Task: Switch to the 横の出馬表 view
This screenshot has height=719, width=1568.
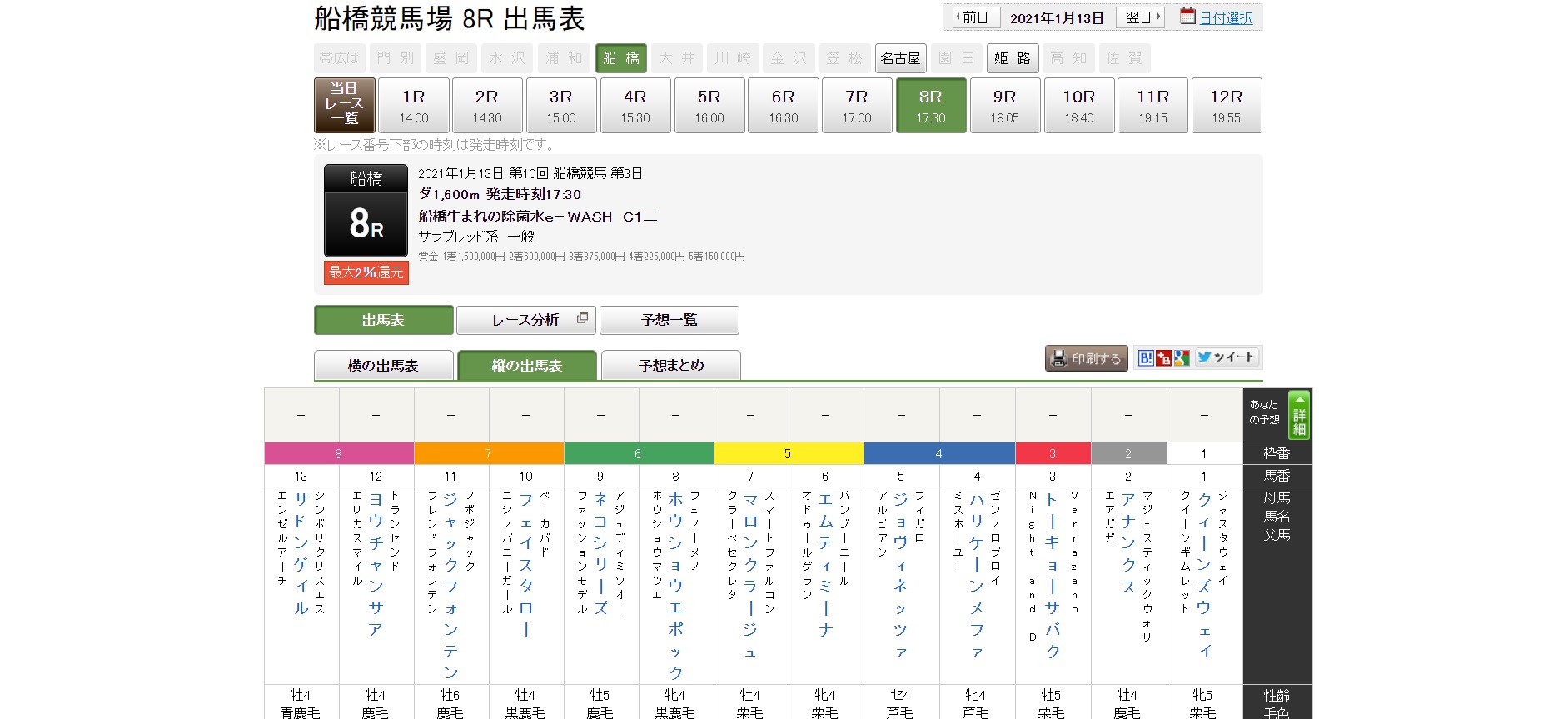Action: click(383, 365)
